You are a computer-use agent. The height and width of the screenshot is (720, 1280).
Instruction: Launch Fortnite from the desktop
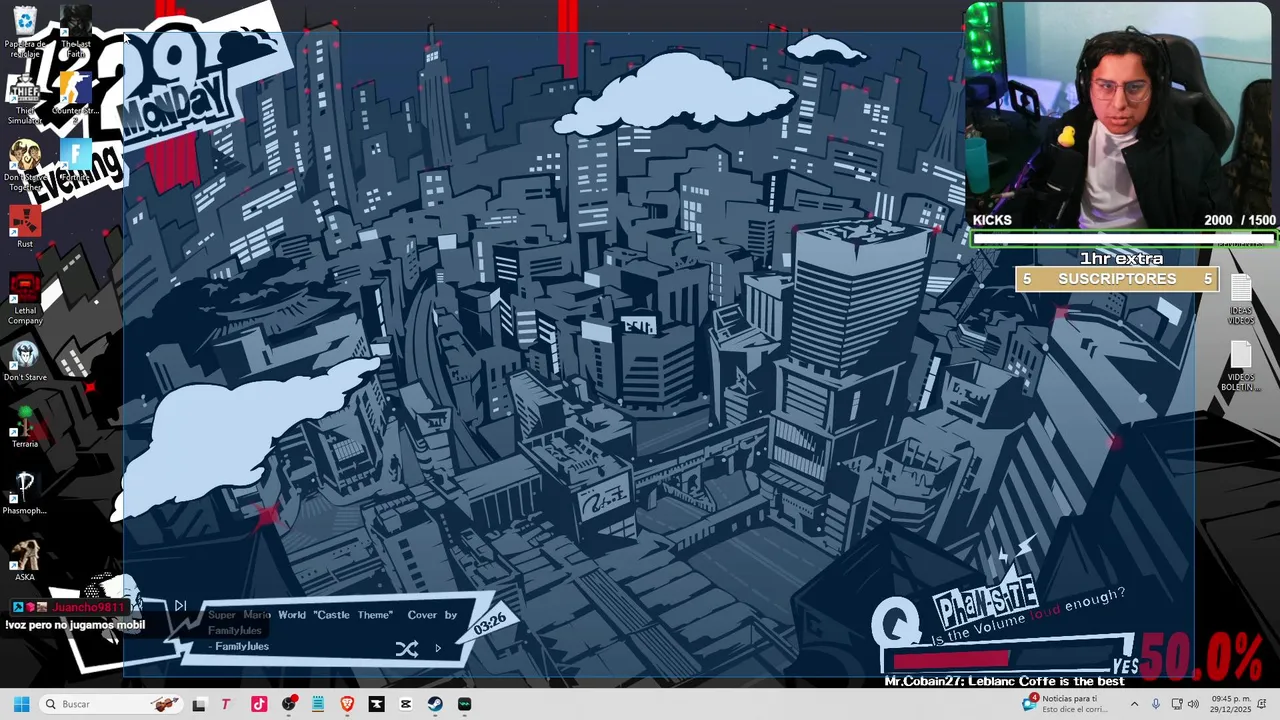click(75, 160)
